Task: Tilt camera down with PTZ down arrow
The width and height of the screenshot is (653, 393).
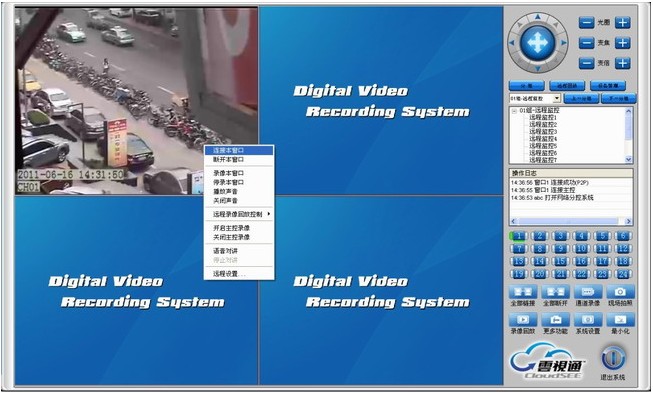Action: tap(538, 68)
